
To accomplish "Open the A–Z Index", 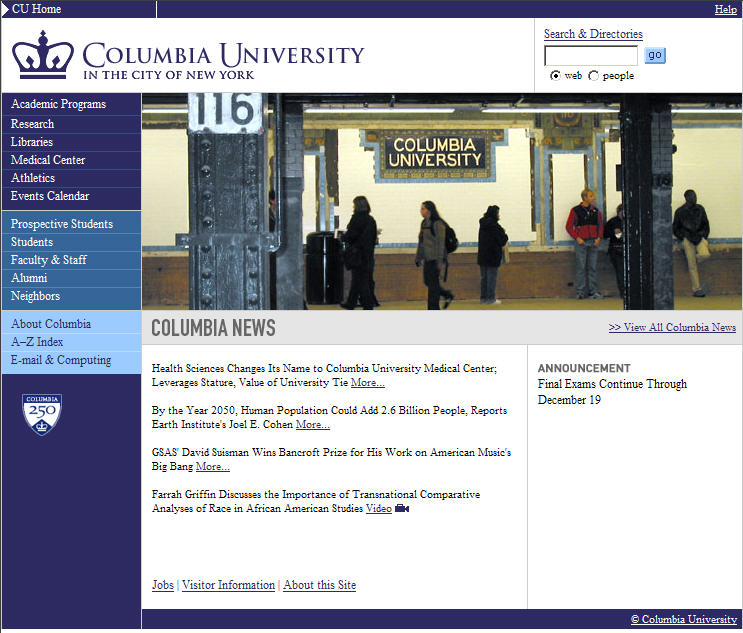I will click(37, 342).
